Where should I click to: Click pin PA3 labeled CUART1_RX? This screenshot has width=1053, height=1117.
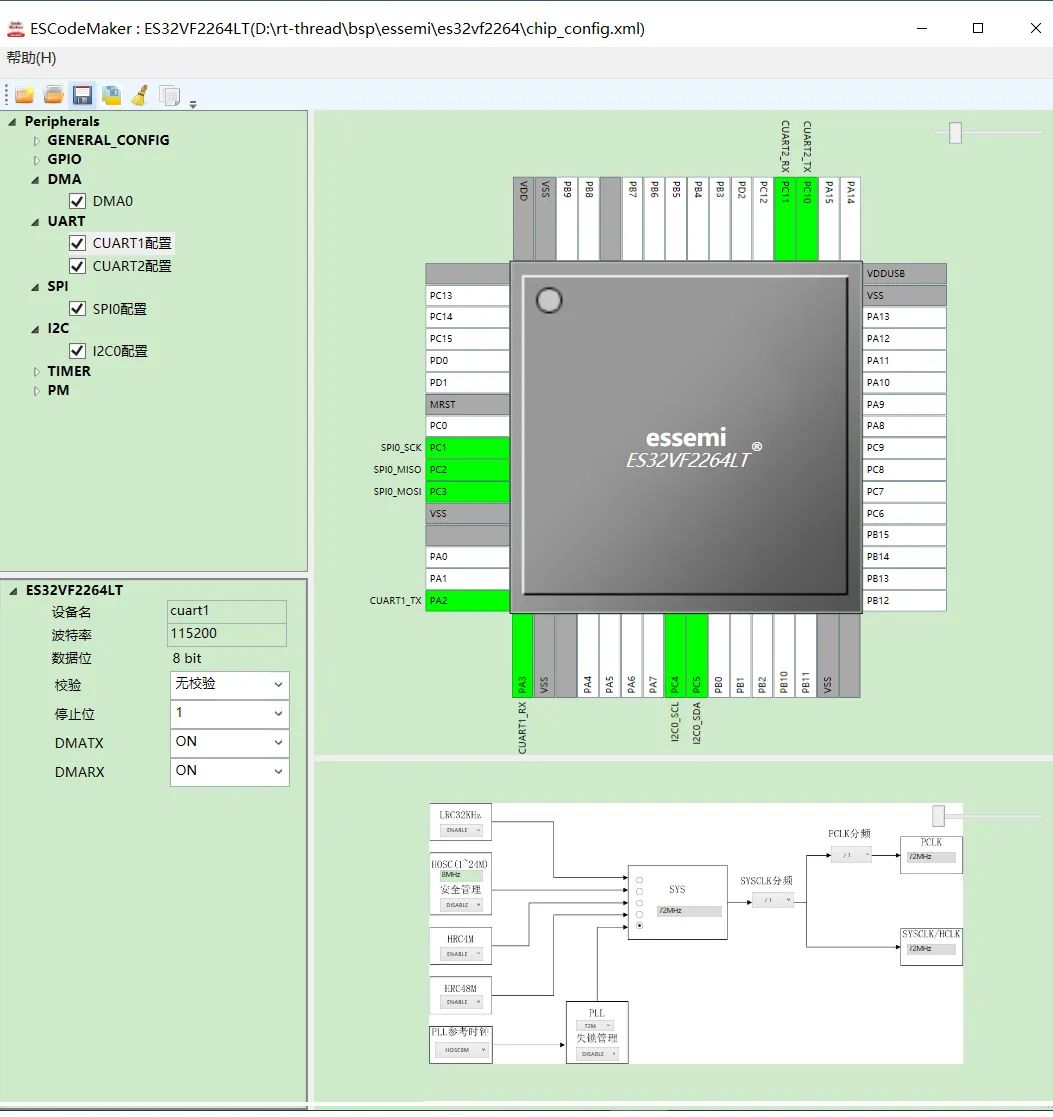tap(522, 655)
